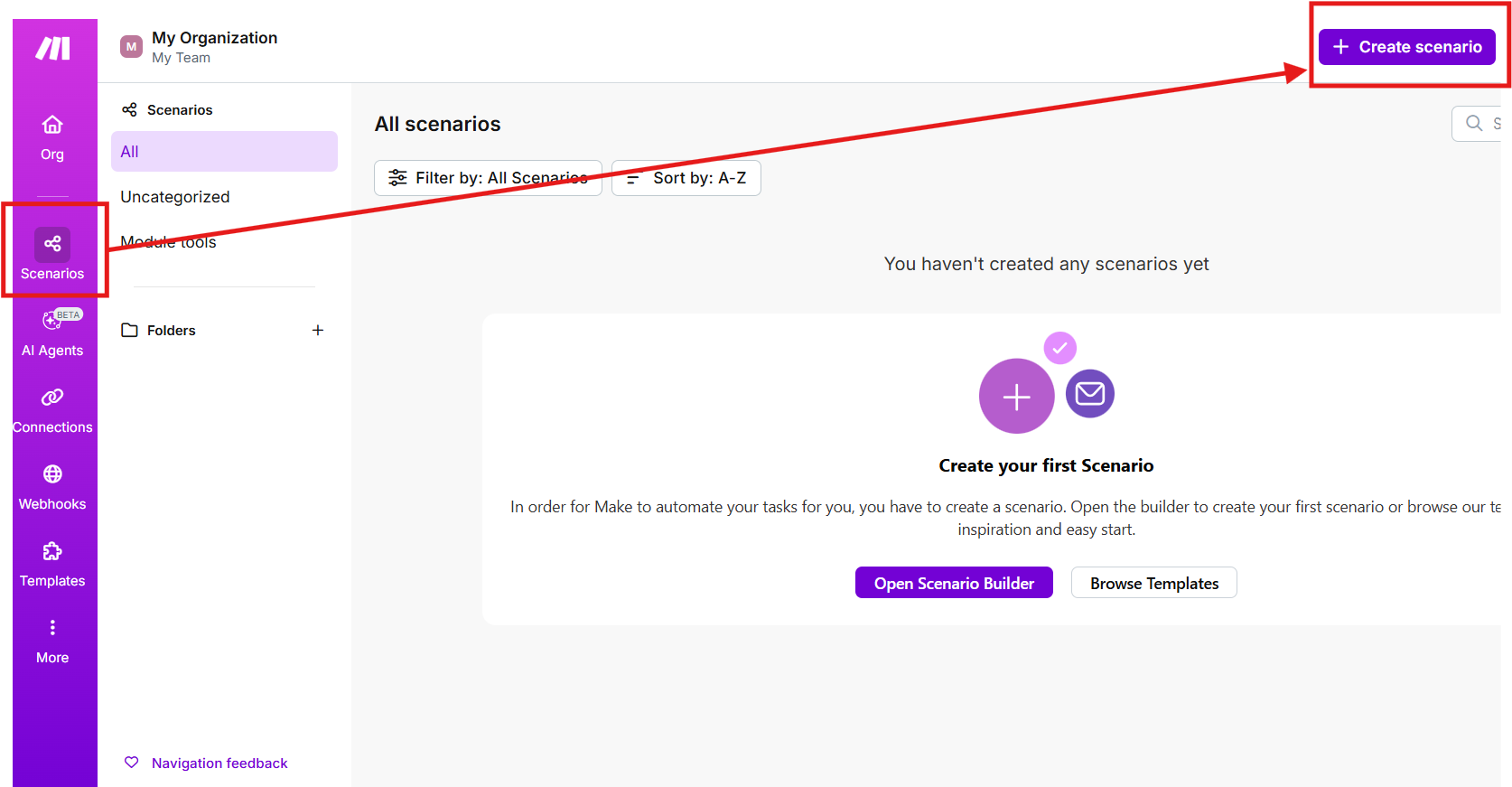Viewport: 1512px width, 787px height.
Task: Select Module tools in the list
Action: click(169, 242)
